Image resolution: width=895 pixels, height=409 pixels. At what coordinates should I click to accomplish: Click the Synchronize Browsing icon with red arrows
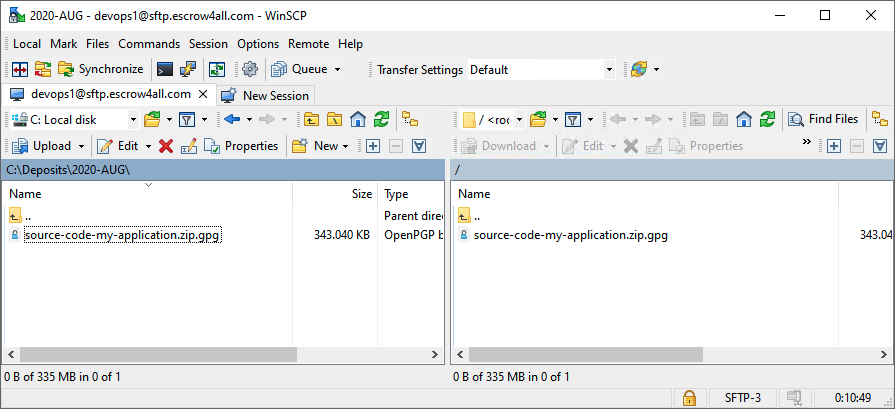tap(43, 70)
